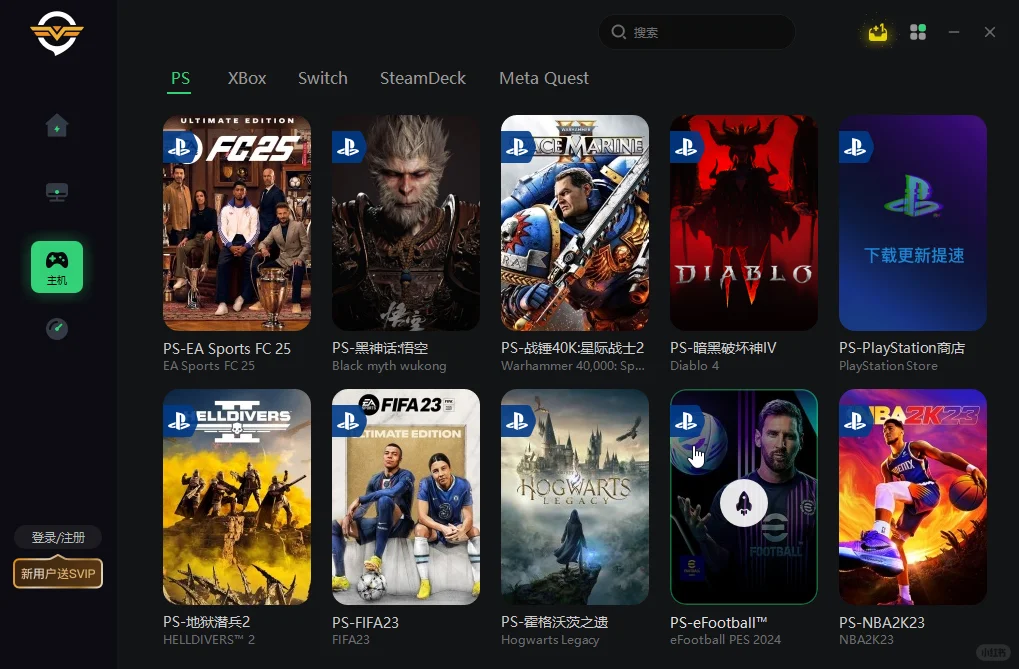Click the rocket boost icon on eFootball
The height and width of the screenshot is (669, 1019).
pos(744,503)
